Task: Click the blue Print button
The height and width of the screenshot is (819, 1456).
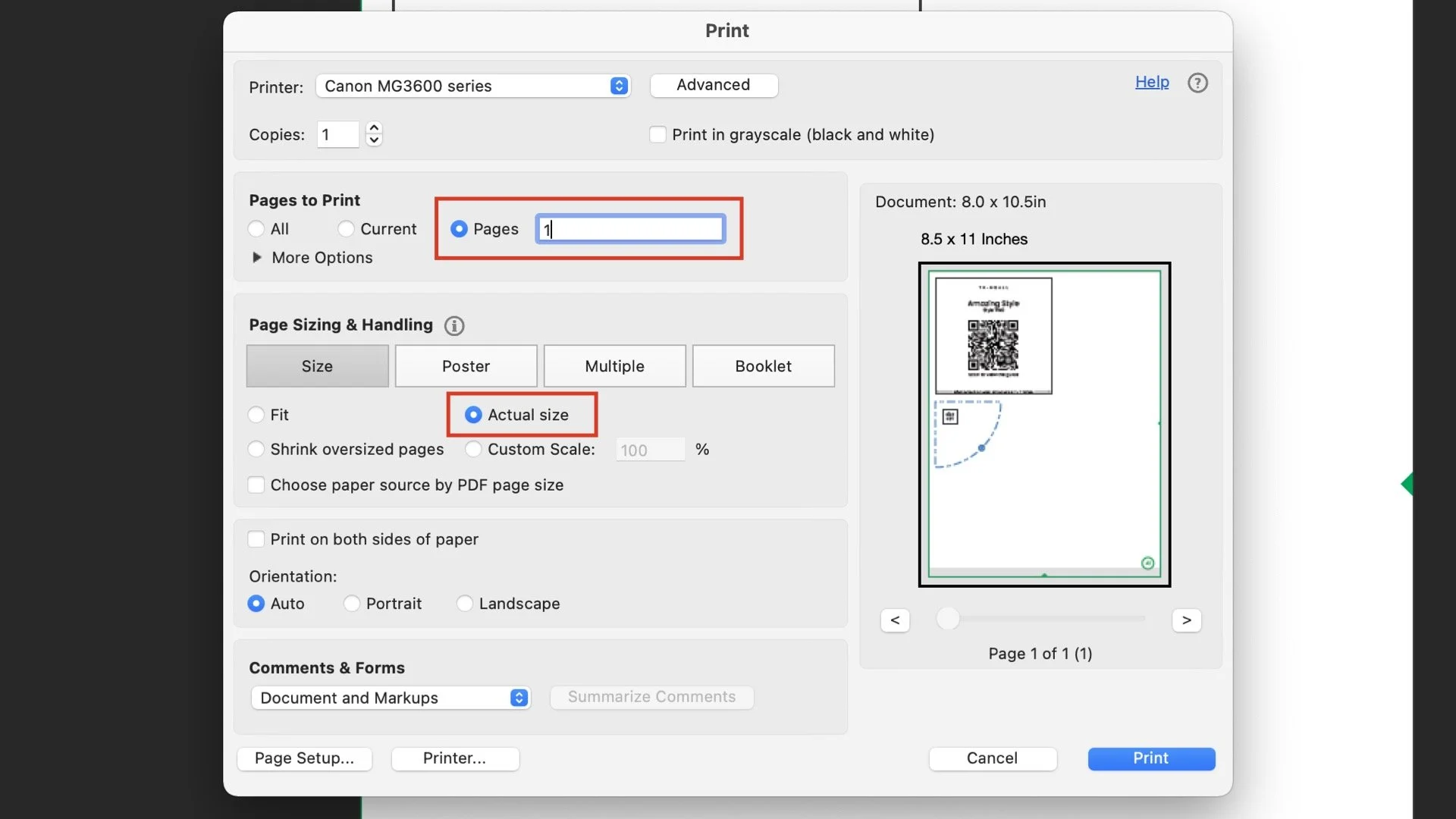Action: [x=1150, y=758]
